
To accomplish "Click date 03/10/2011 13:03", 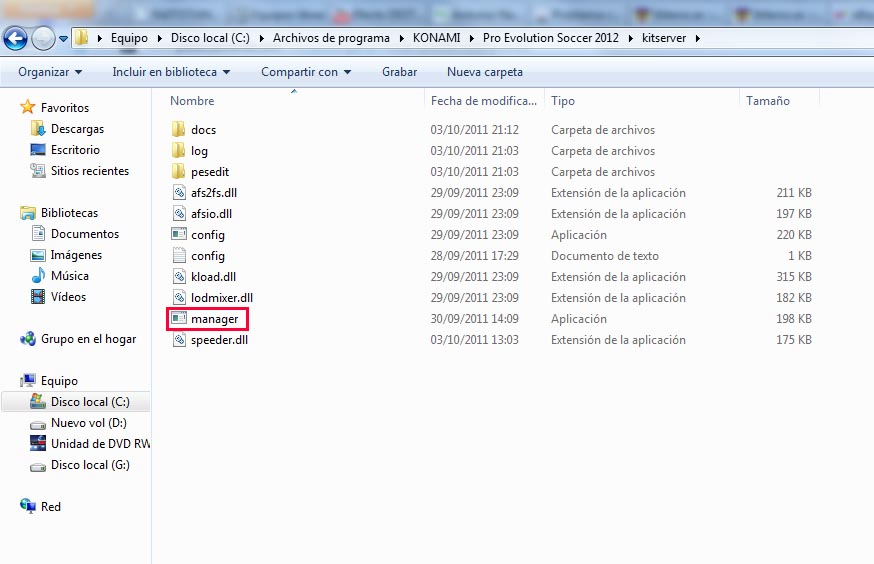I will (474, 340).
